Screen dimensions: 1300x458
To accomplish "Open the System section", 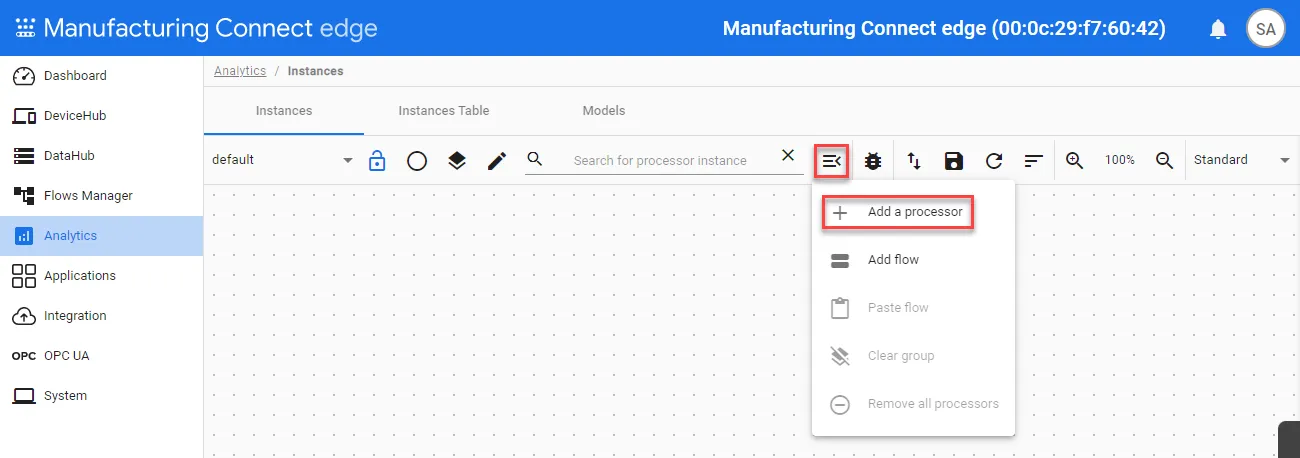I will point(101,396).
